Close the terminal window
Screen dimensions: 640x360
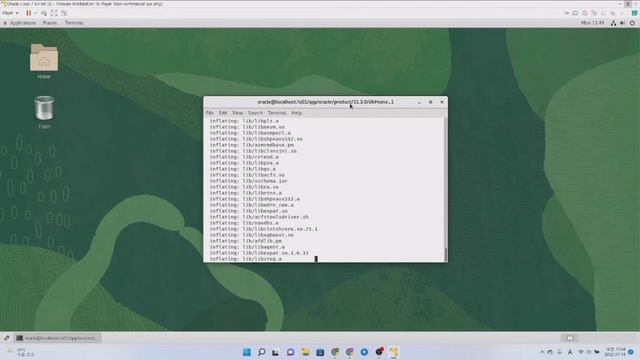tap(442, 102)
